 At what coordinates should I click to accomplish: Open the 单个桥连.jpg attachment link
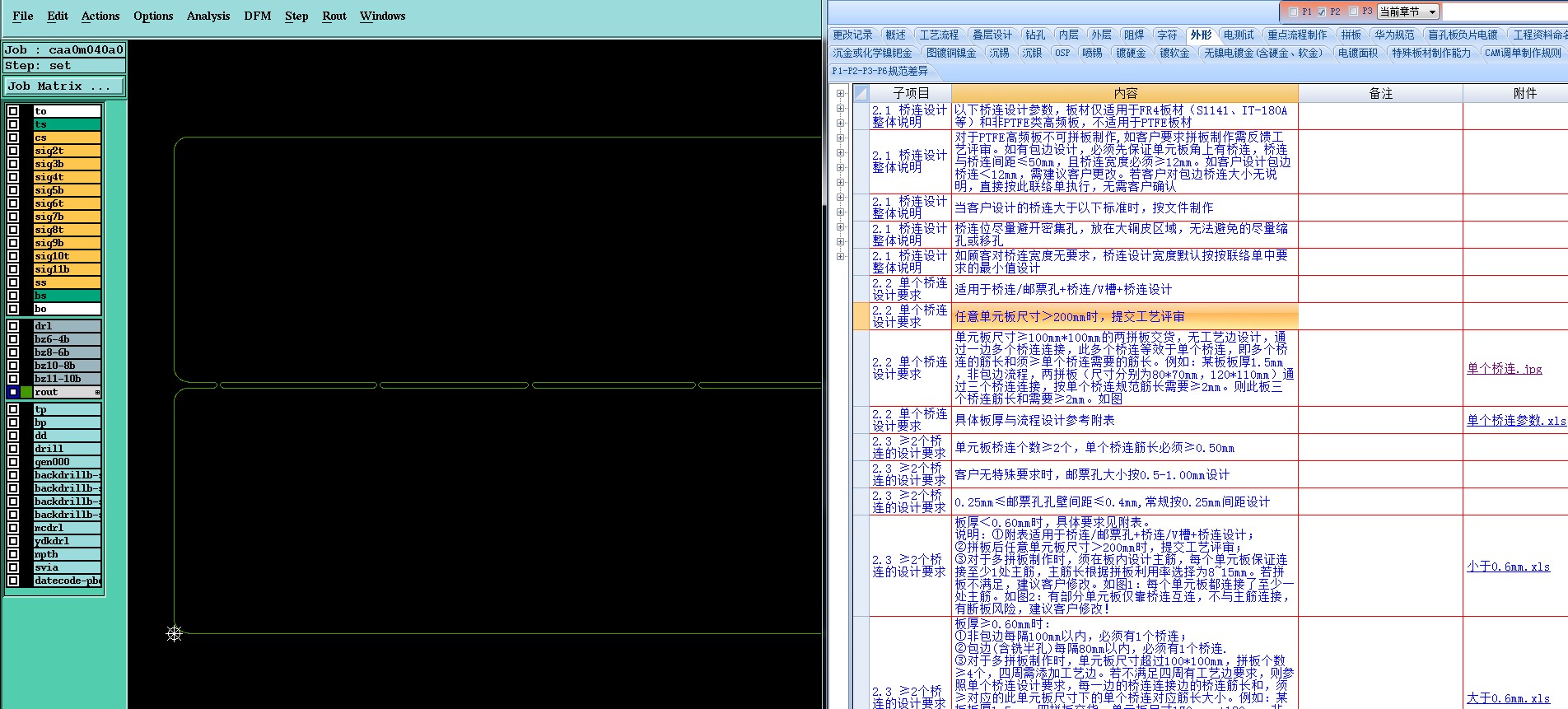1505,368
